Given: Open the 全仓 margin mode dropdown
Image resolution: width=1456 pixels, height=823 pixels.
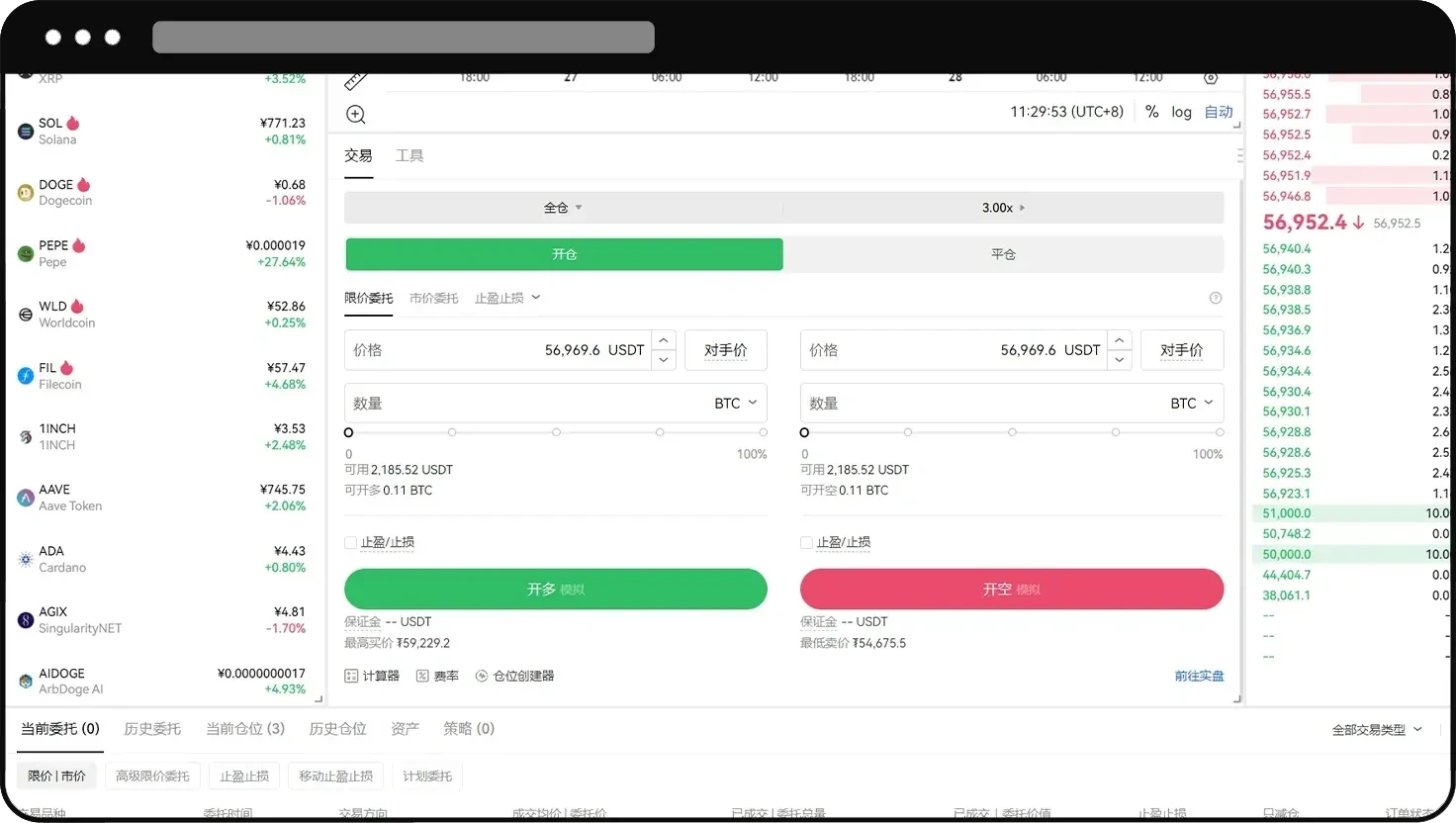Looking at the screenshot, I should coord(563,208).
